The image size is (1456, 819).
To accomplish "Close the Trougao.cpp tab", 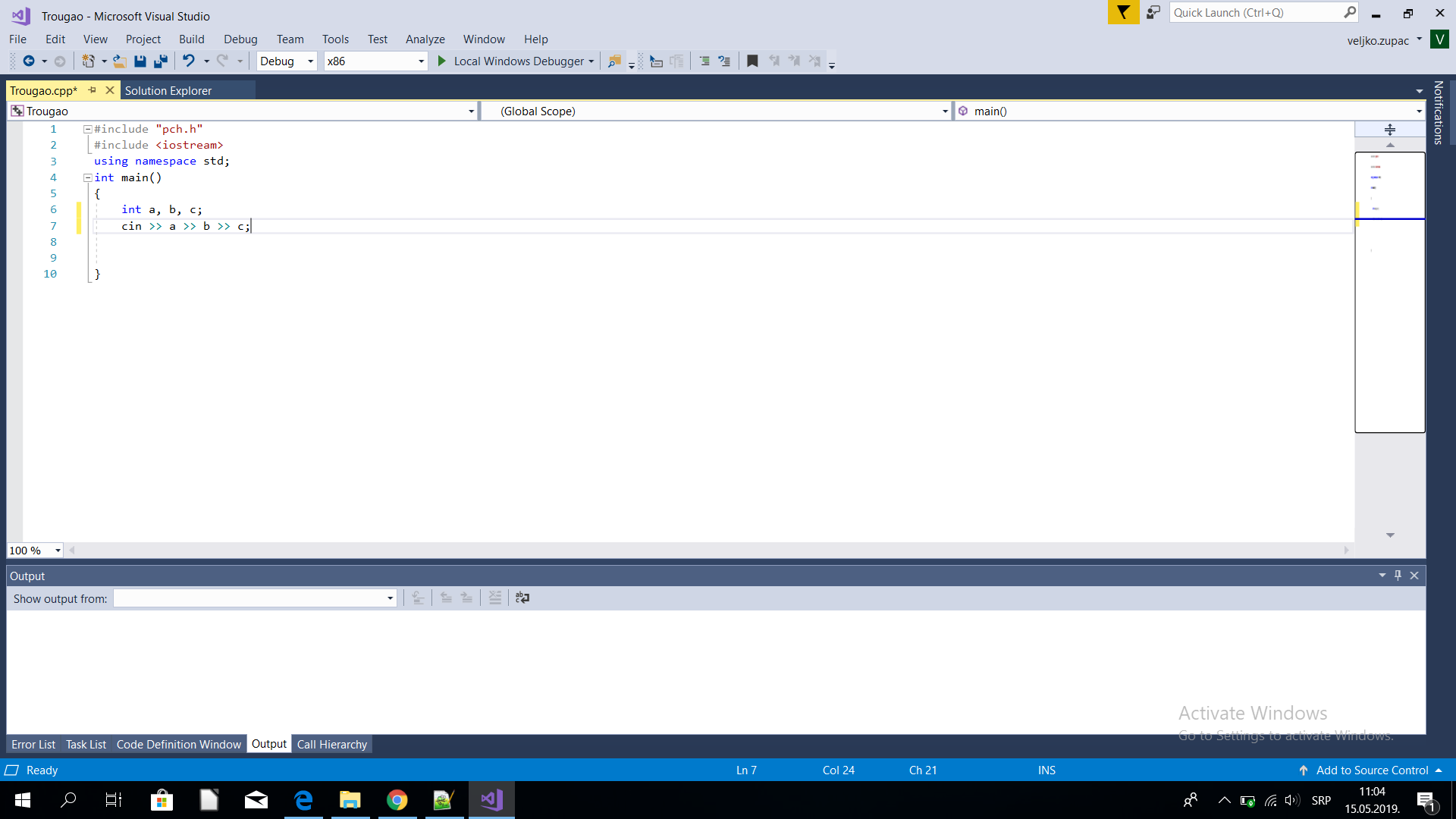I will click(110, 90).
